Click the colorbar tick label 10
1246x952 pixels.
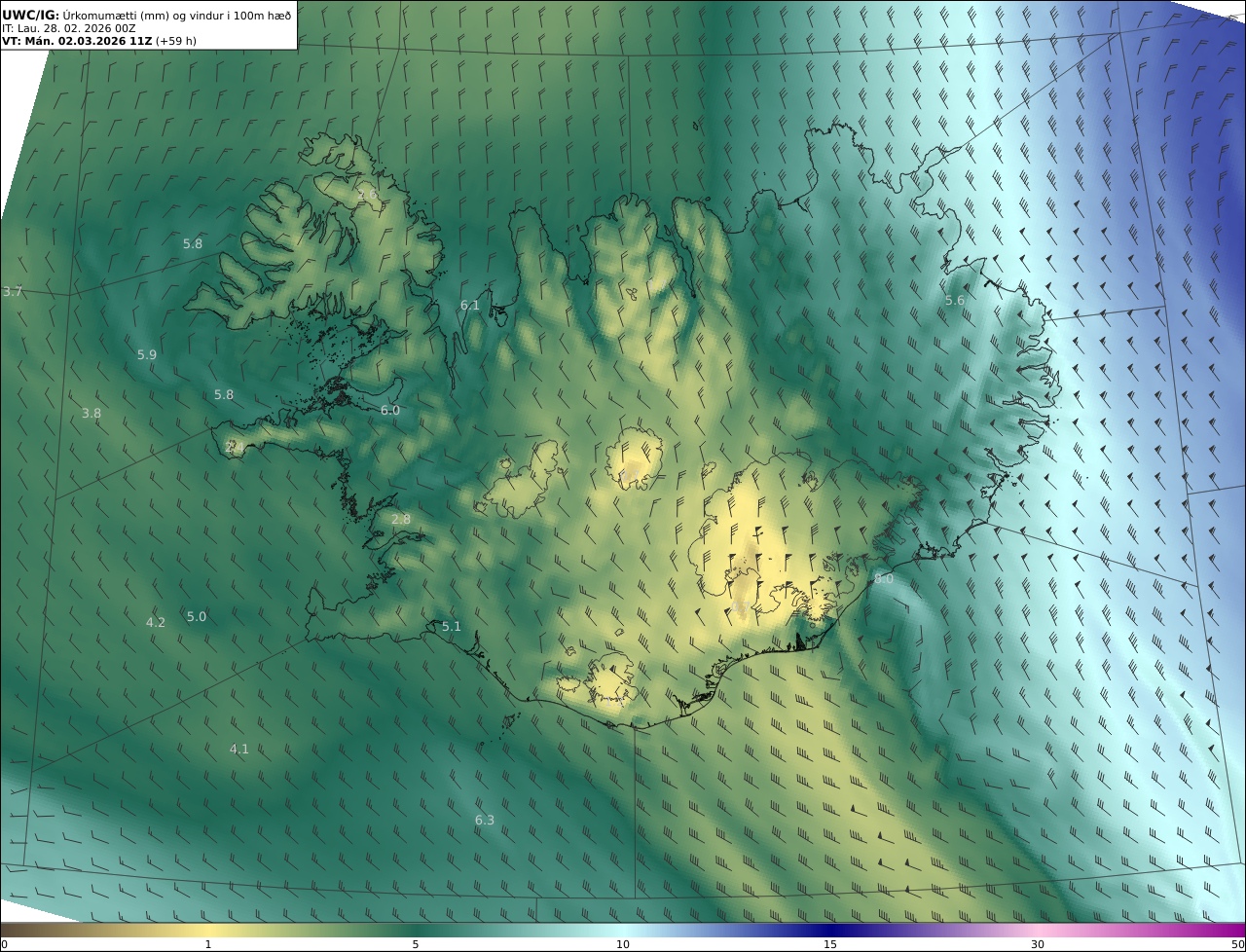(x=623, y=945)
